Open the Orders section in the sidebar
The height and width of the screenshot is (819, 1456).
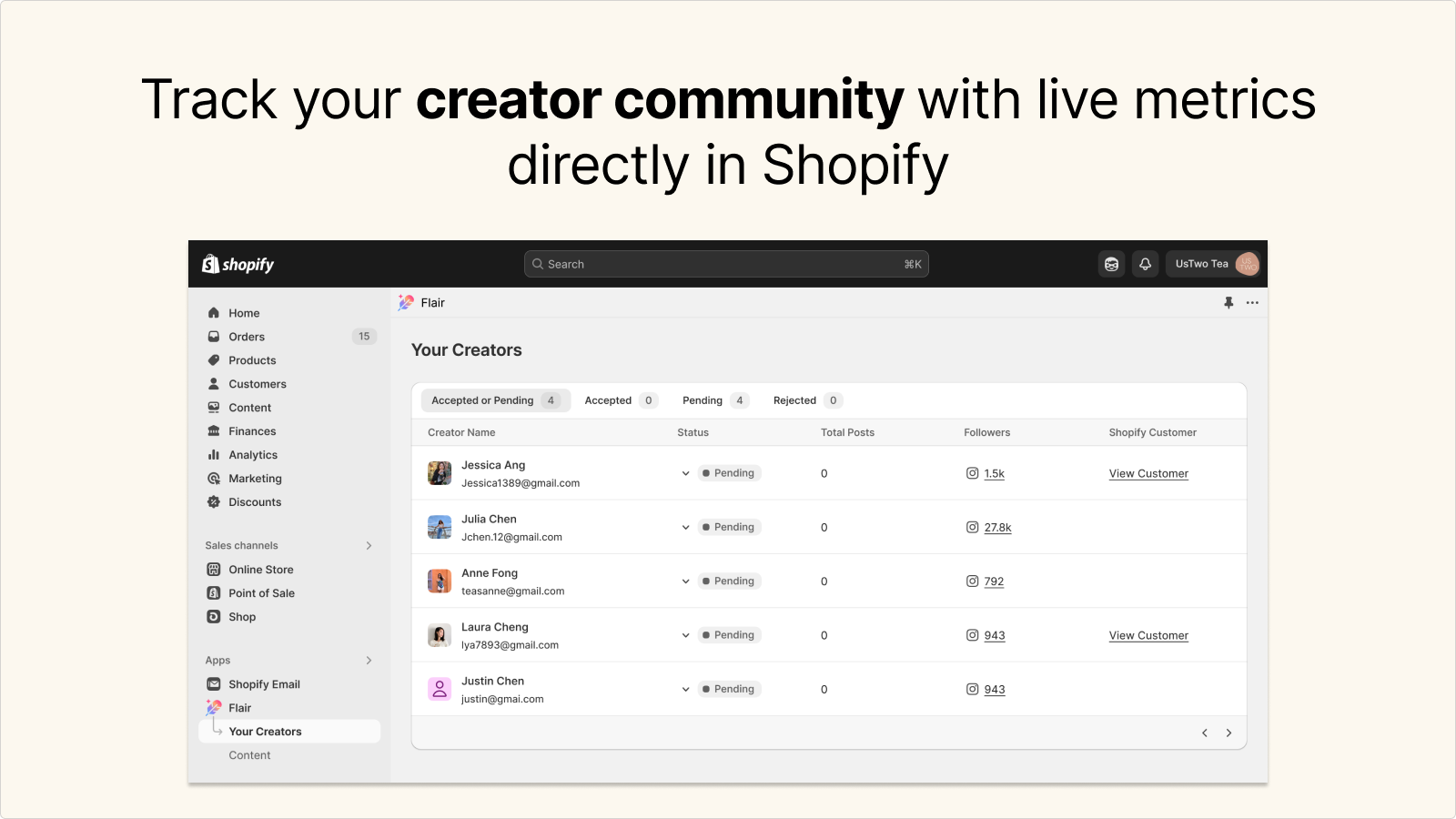[x=246, y=336]
